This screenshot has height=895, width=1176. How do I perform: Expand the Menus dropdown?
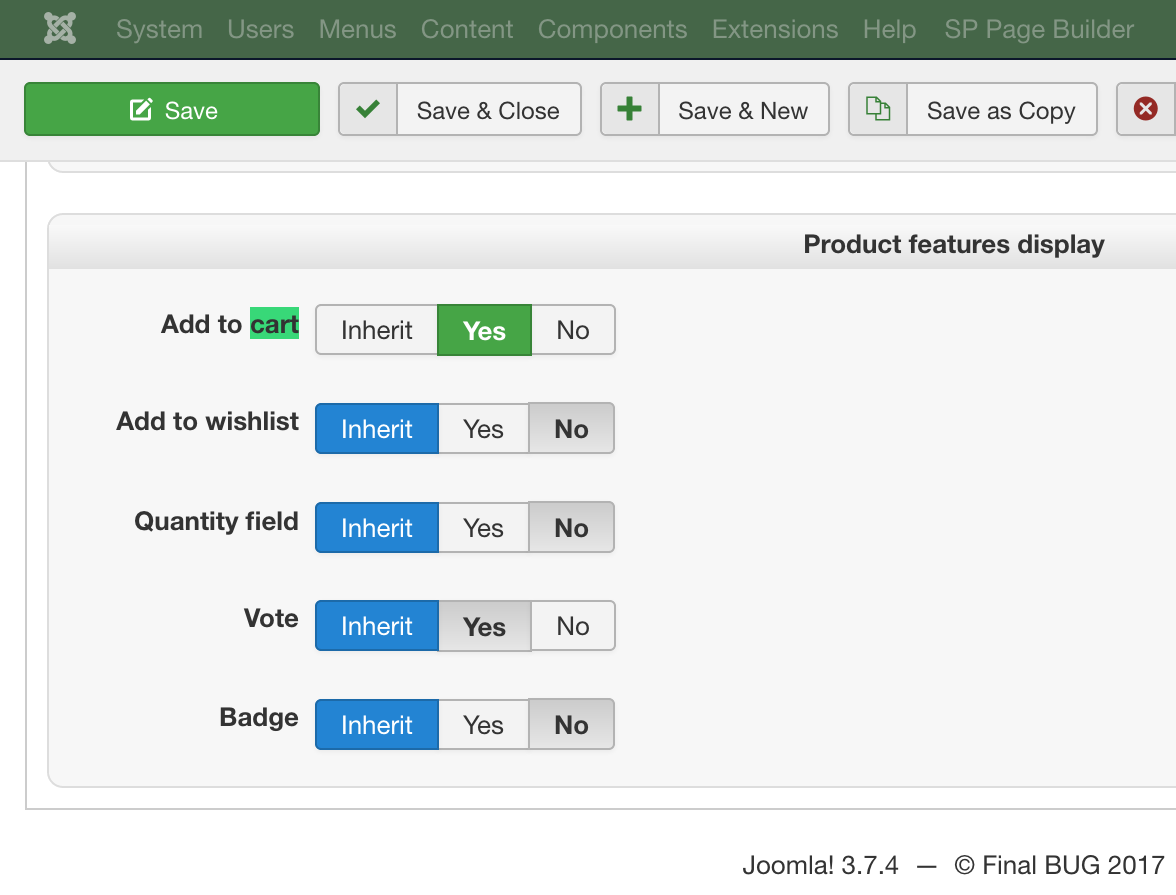tap(357, 30)
